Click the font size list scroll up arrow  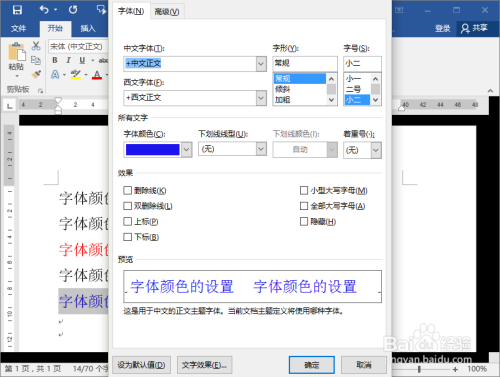pos(375,79)
